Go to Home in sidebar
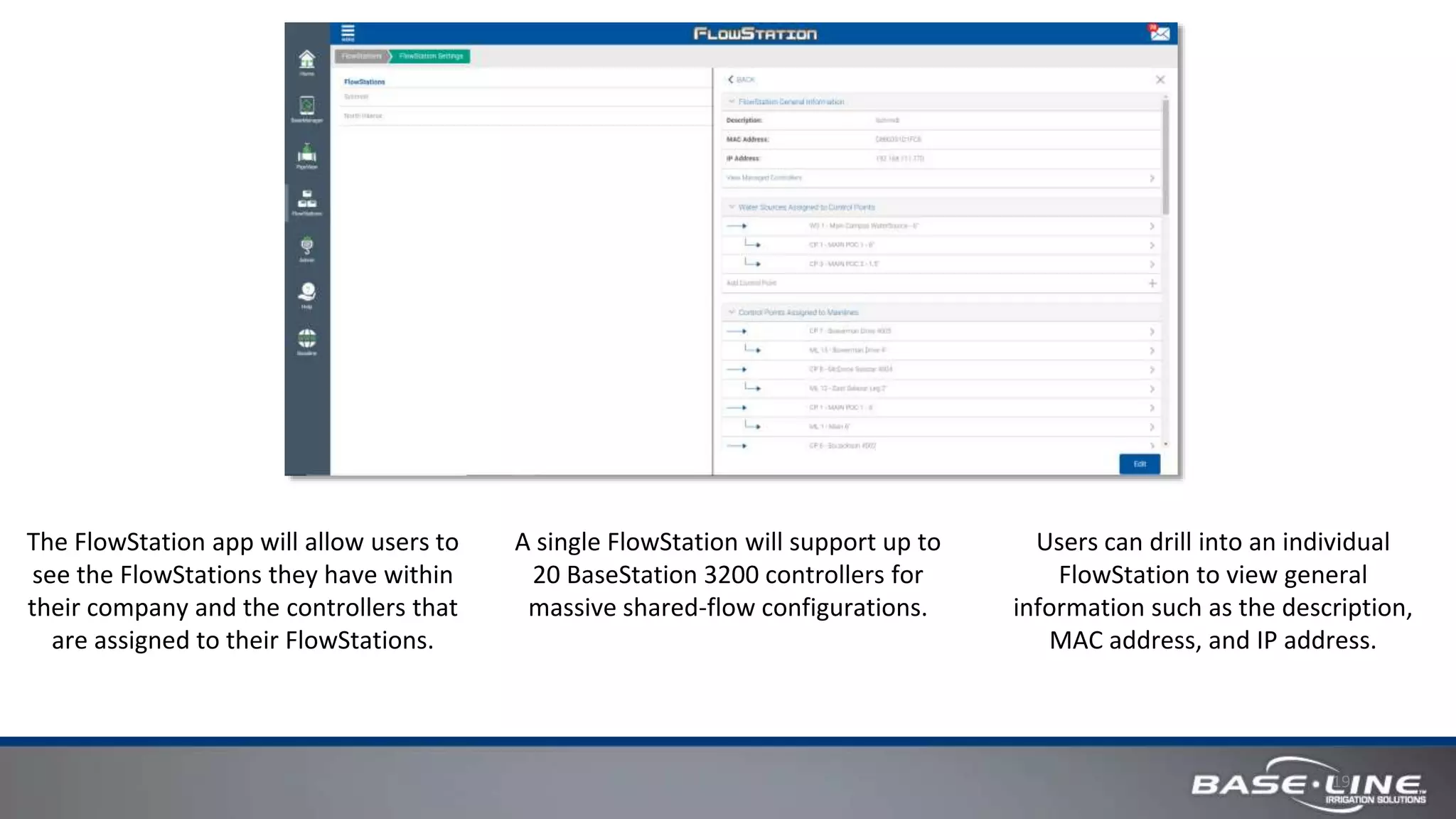The image size is (1456, 819). 306,63
